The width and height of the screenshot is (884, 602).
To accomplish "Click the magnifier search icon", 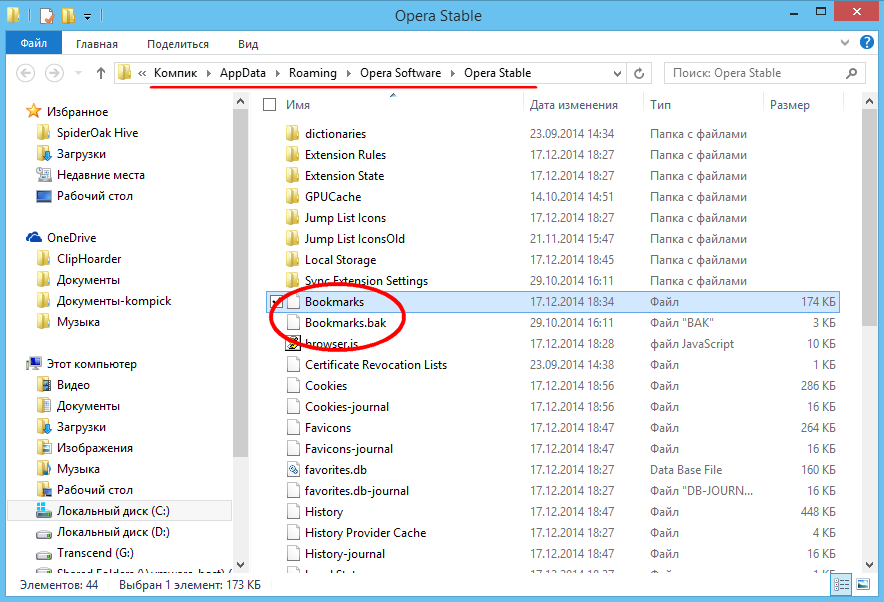I will pyautogui.click(x=851, y=73).
